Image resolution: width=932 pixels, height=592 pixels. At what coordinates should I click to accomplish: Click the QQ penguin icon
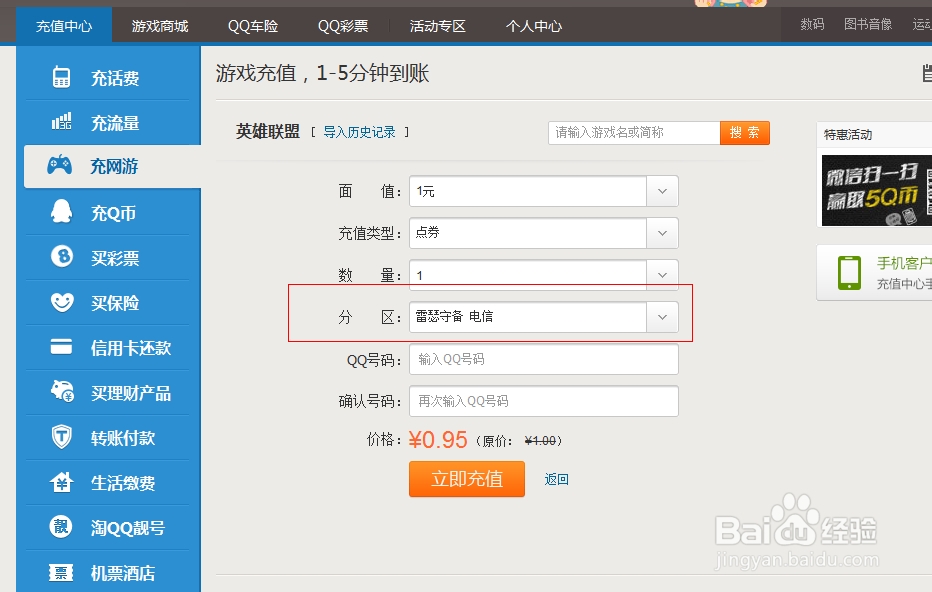coord(61,211)
